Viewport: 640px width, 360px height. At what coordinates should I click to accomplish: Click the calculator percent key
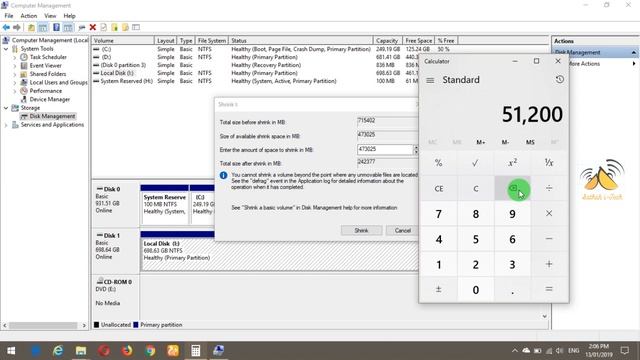(439, 163)
